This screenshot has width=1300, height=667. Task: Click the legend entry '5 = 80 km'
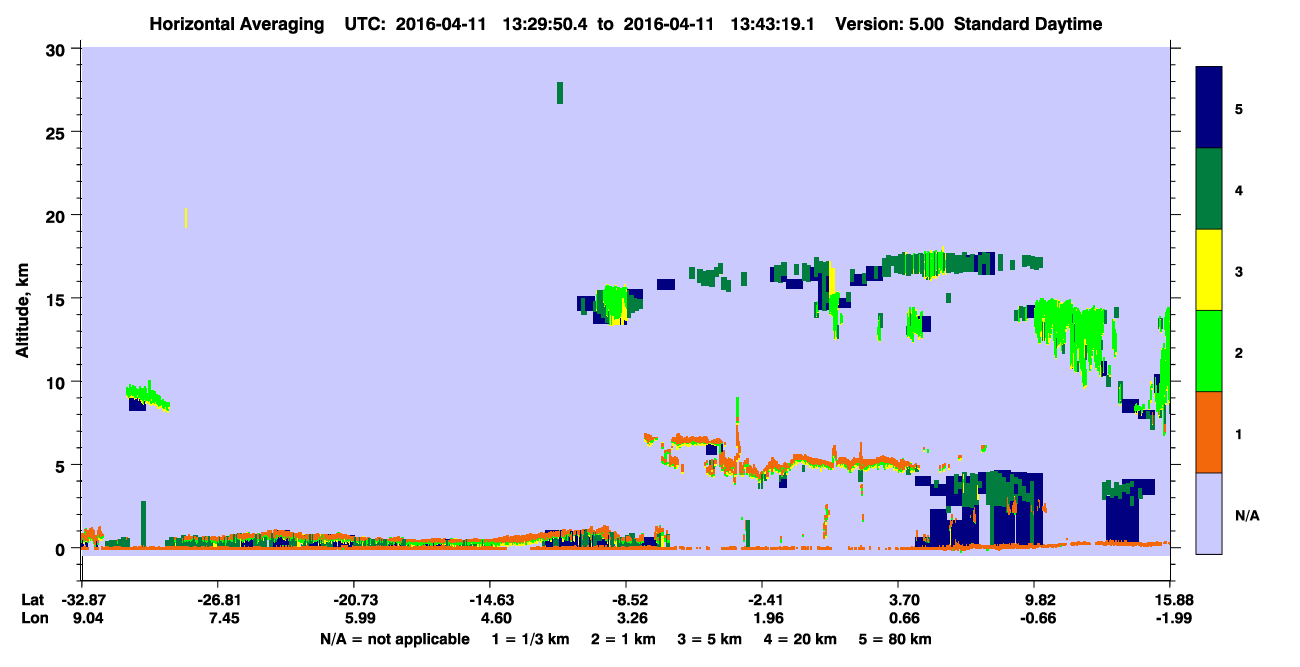(x=896, y=639)
